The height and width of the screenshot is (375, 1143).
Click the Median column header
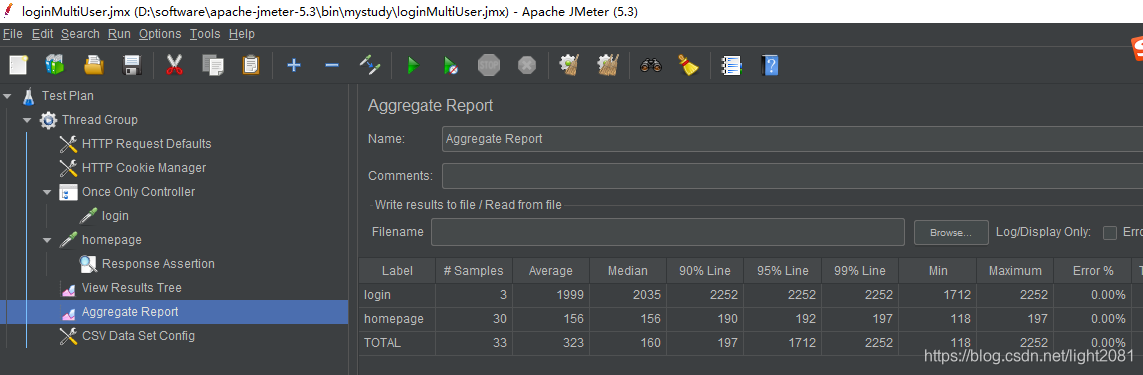point(628,271)
